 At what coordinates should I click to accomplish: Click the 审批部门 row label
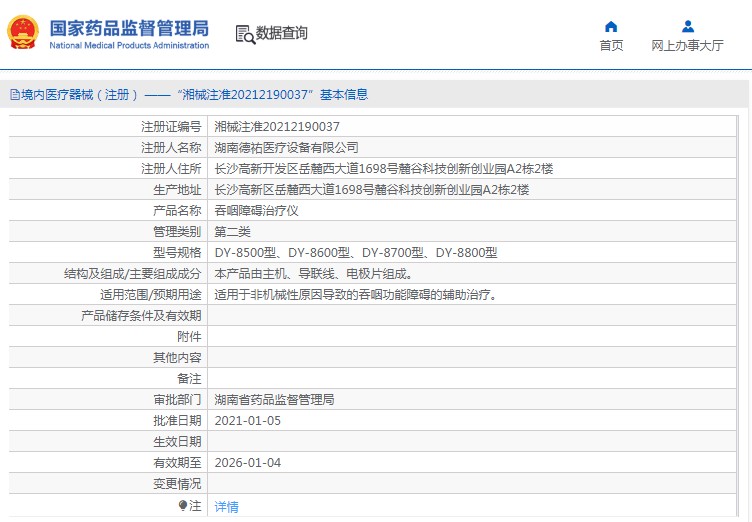click(x=177, y=400)
